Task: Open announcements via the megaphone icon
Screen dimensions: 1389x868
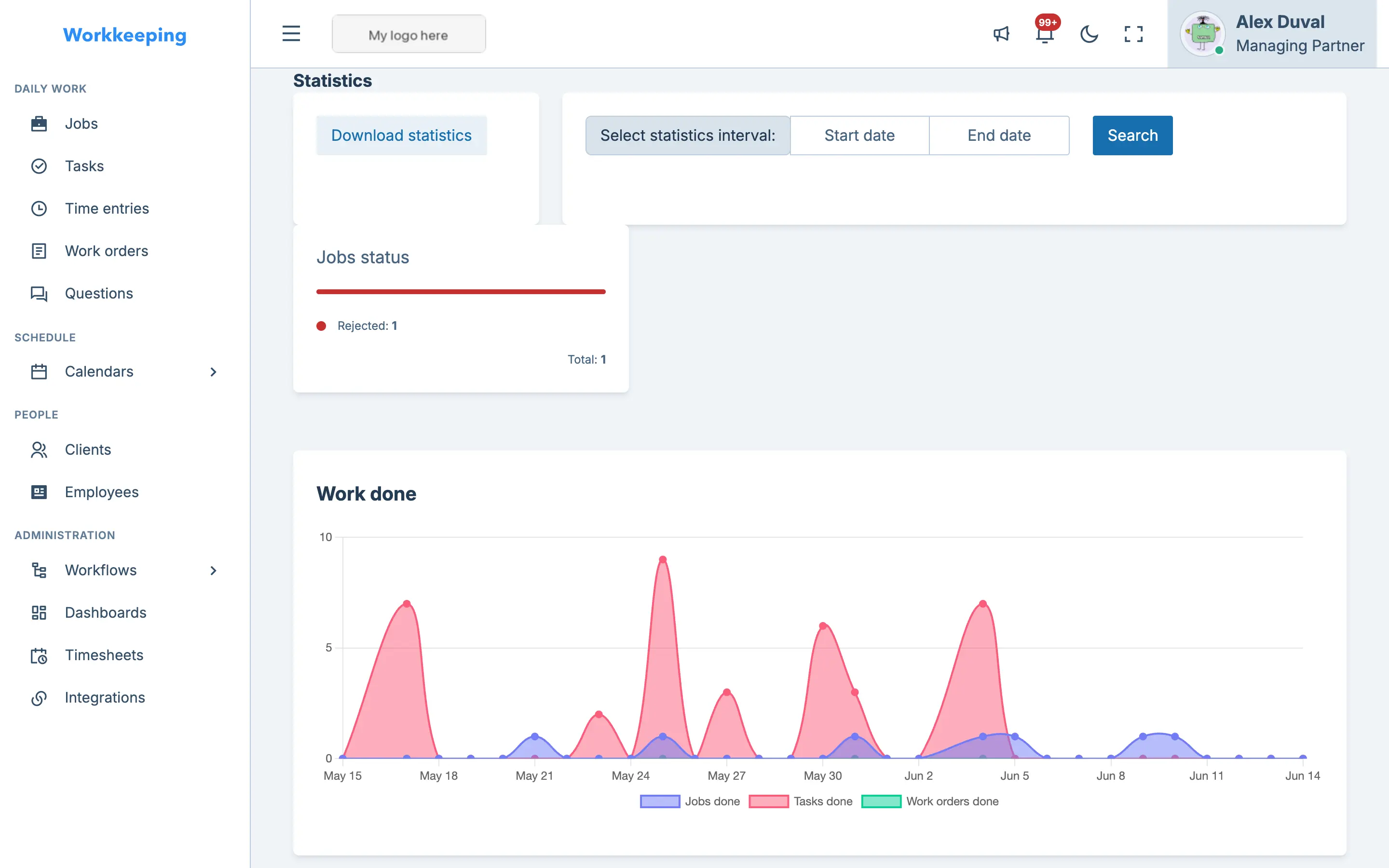Action: point(1001,34)
